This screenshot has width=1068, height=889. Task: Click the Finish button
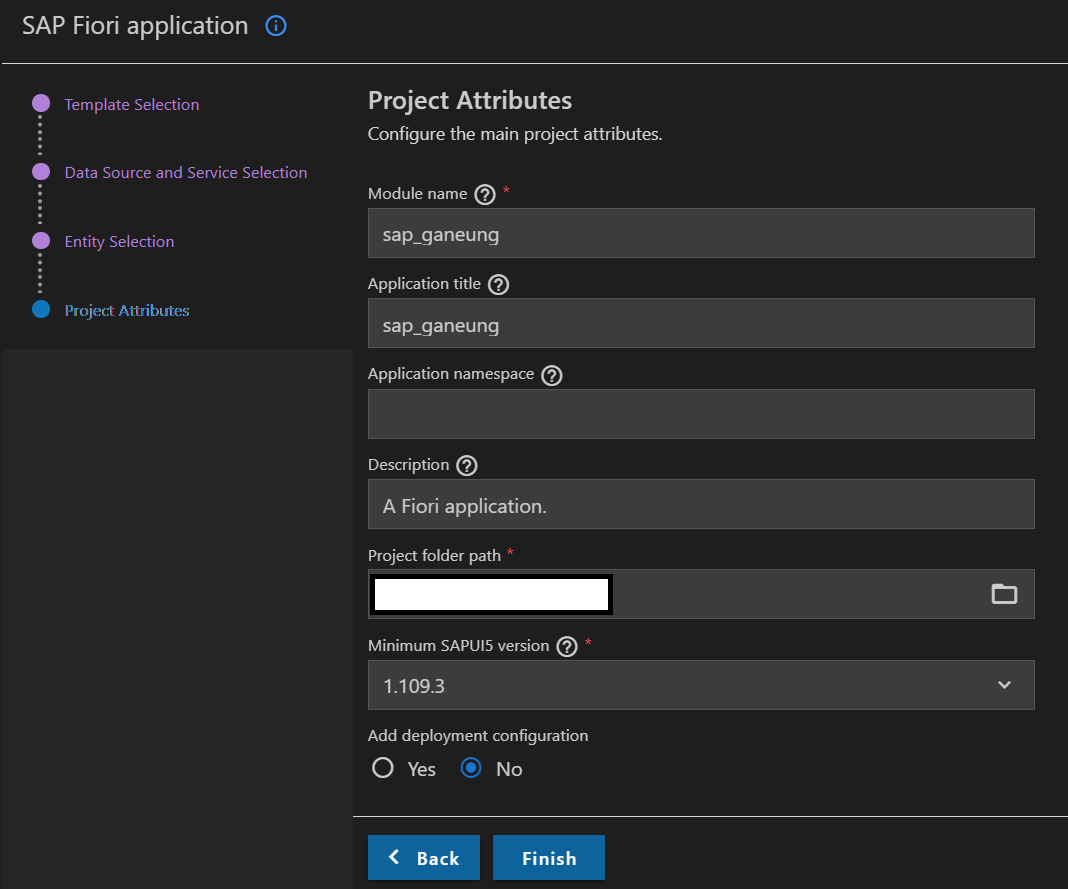coord(549,858)
